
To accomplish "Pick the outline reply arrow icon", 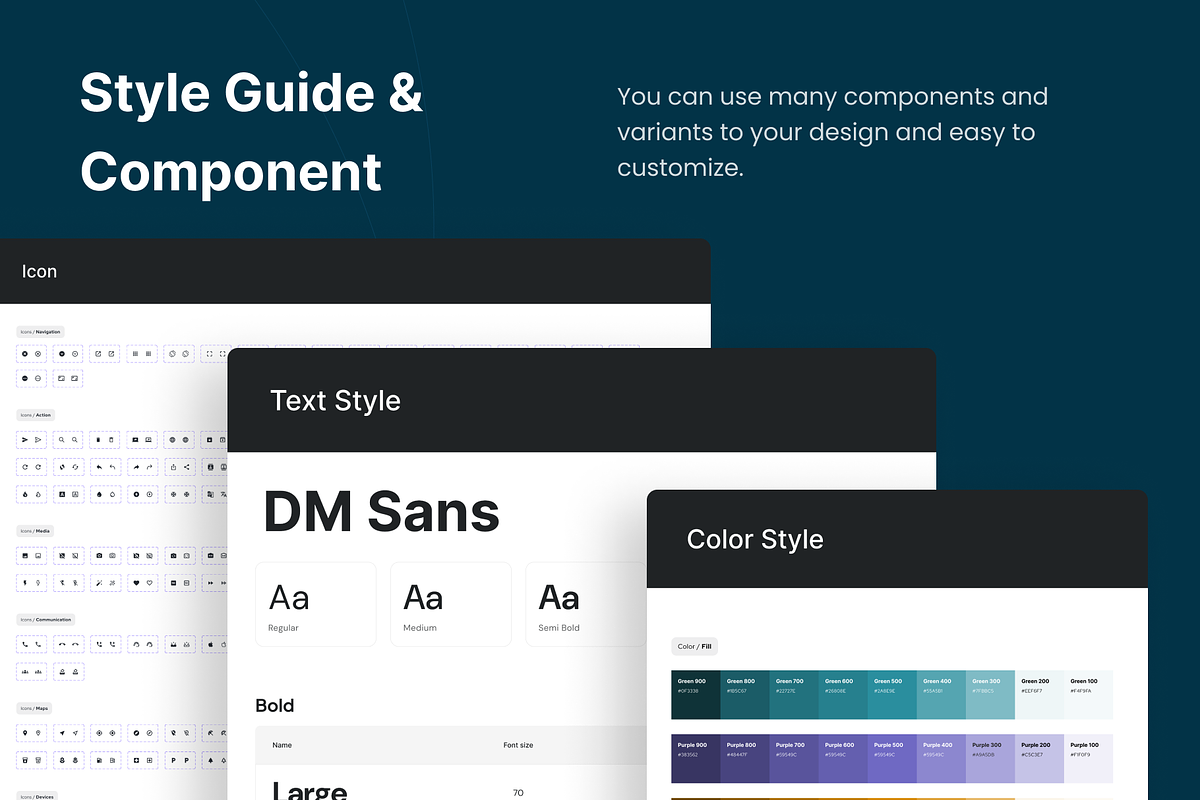I will tap(112, 467).
